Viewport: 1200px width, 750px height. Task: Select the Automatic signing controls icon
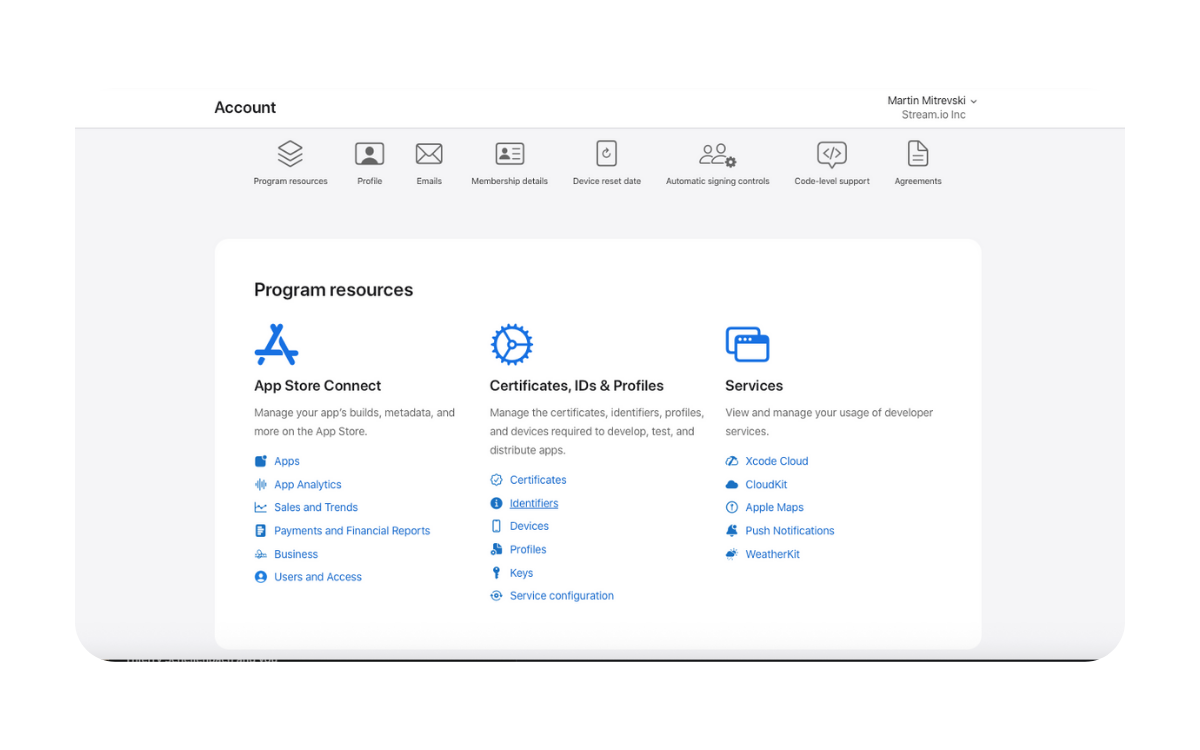pos(718,154)
